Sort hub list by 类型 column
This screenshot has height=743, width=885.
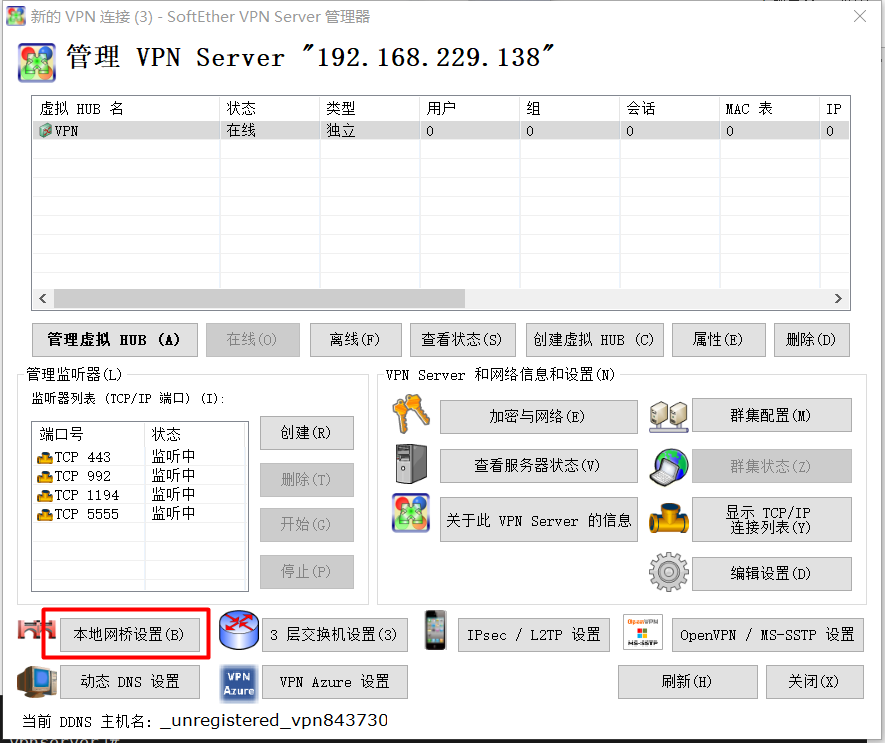coord(370,108)
